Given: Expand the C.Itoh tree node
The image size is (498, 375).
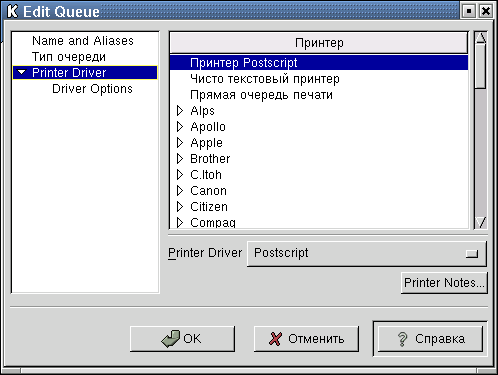Looking at the screenshot, I should click(x=180, y=175).
